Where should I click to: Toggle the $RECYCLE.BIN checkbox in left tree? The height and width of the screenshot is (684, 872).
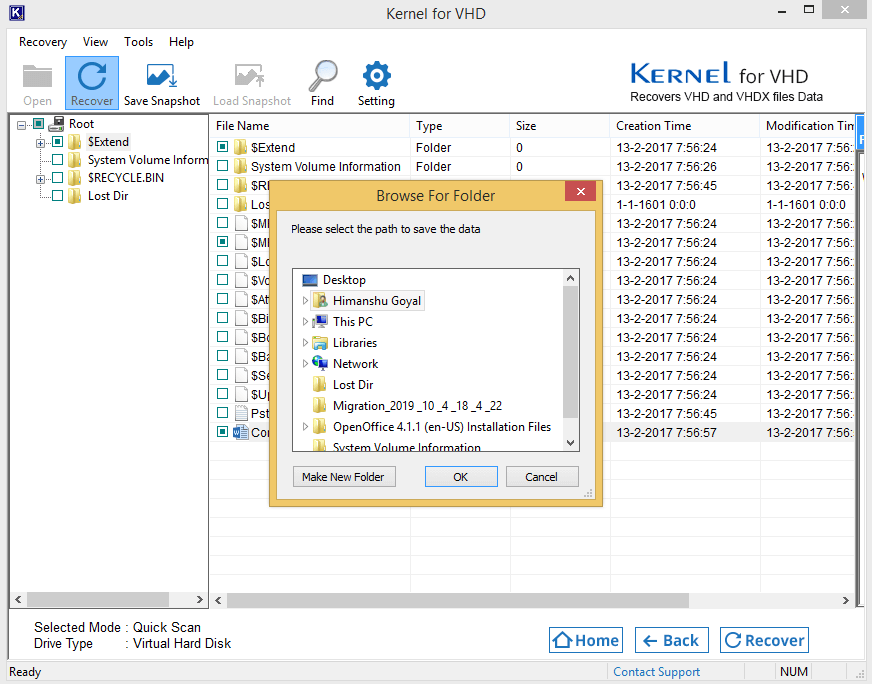(x=57, y=178)
